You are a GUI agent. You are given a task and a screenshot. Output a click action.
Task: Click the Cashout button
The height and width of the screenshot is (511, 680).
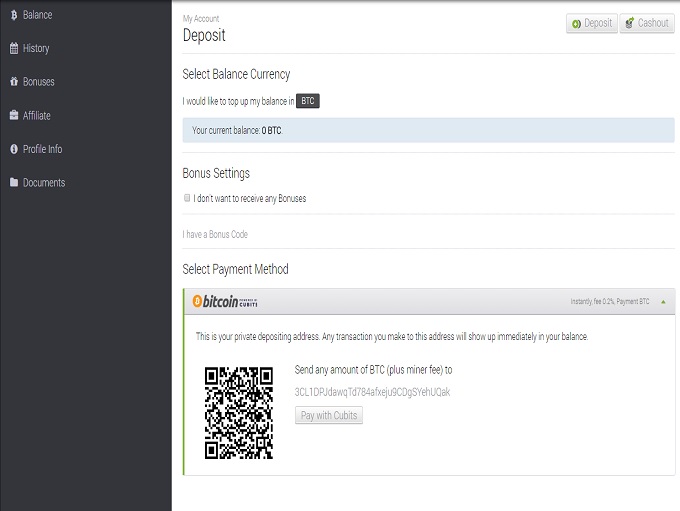coord(647,23)
